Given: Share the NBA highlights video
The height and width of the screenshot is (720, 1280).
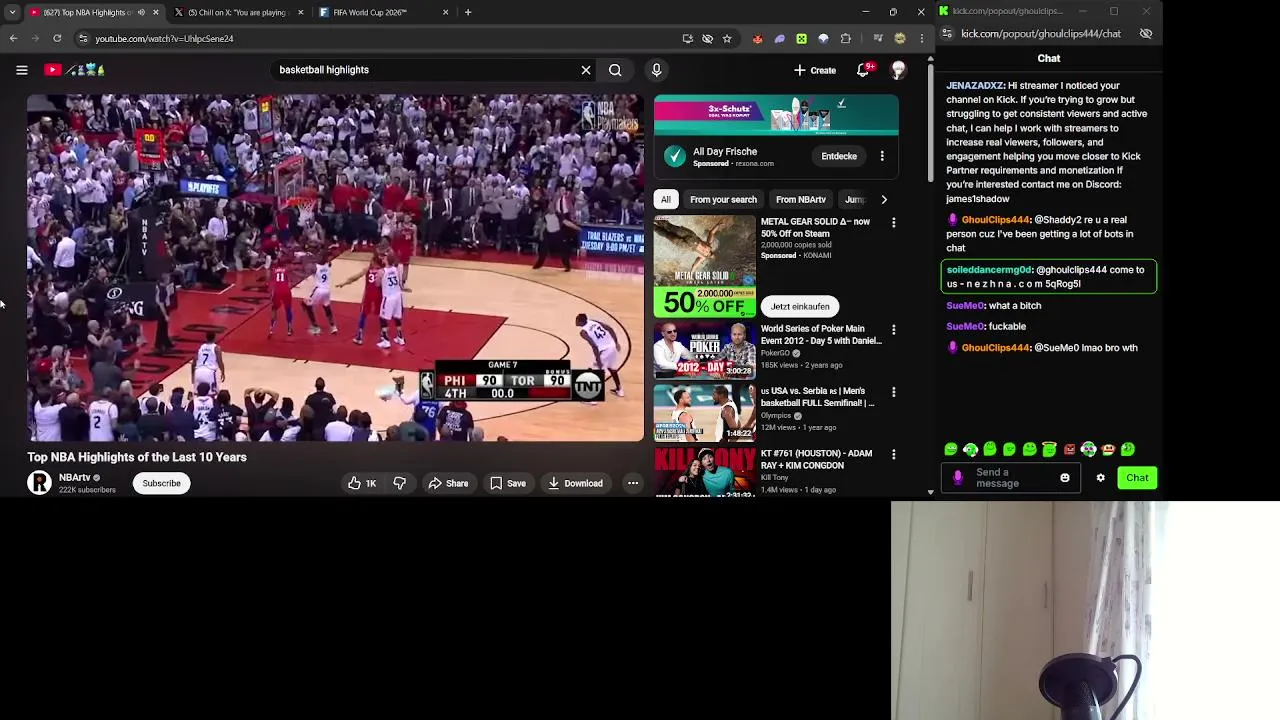Looking at the screenshot, I should pyautogui.click(x=448, y=483).
